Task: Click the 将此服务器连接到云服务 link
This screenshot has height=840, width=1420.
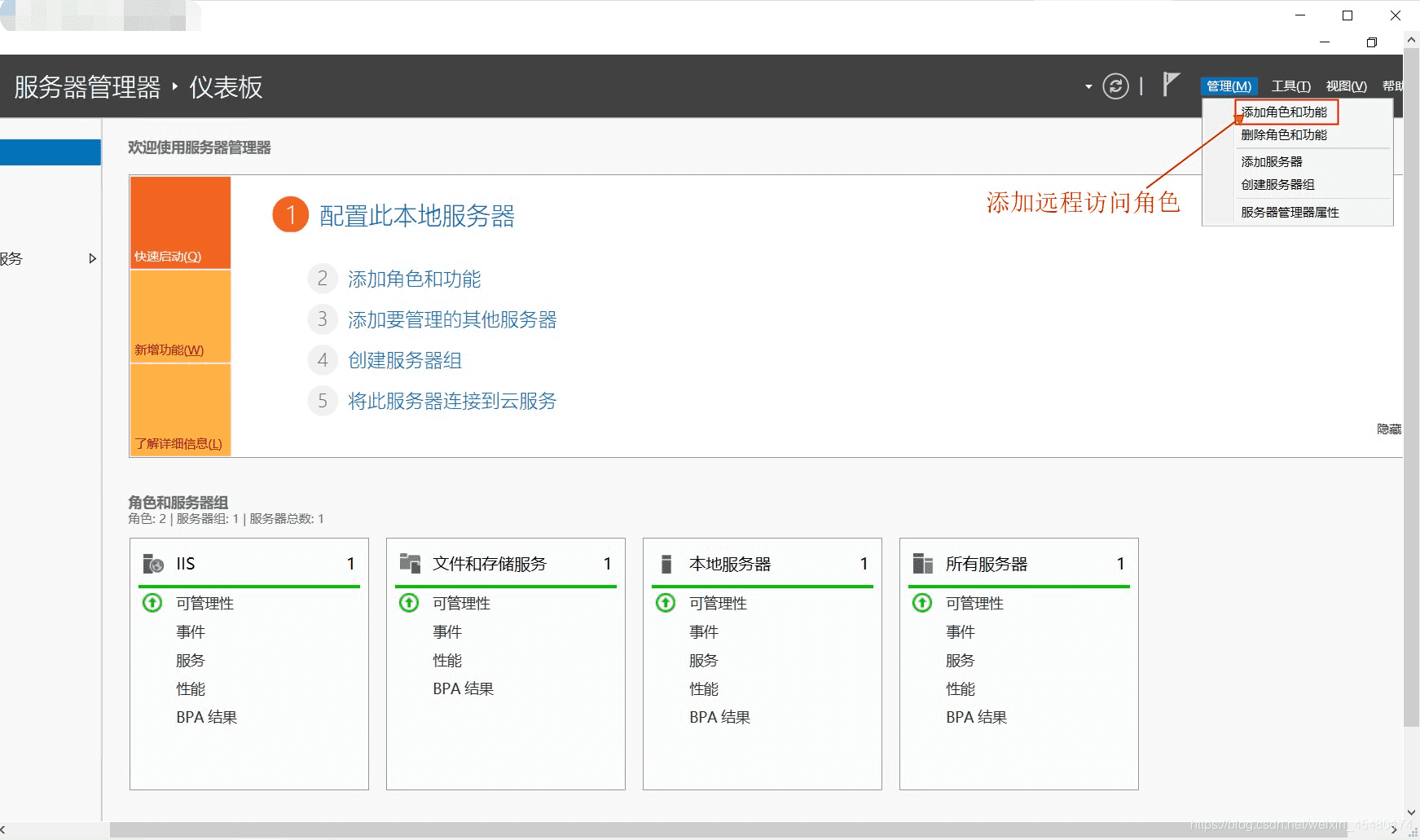Action: pos(452,401)
